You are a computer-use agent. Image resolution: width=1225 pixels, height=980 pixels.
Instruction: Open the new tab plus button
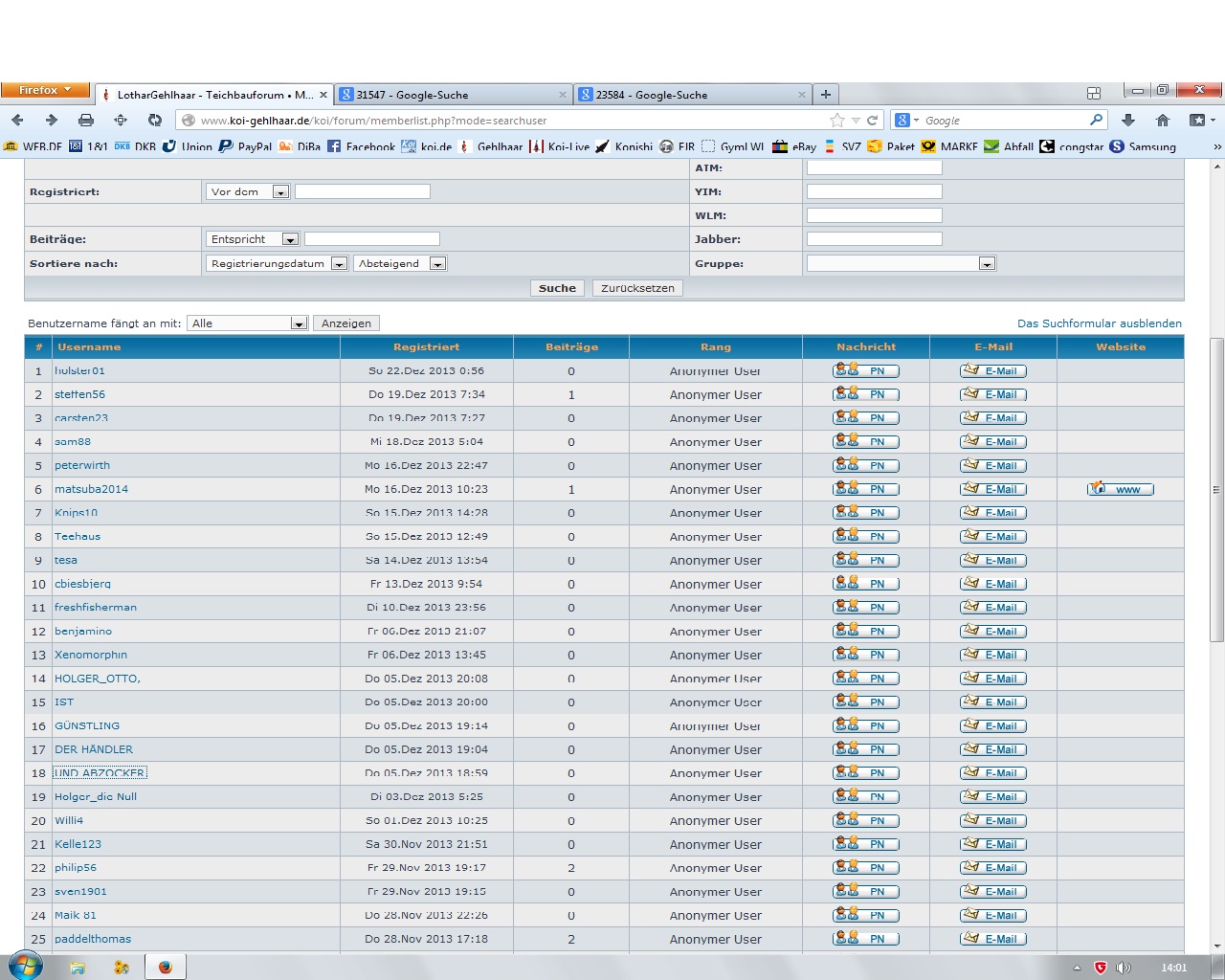pos(825,94)
